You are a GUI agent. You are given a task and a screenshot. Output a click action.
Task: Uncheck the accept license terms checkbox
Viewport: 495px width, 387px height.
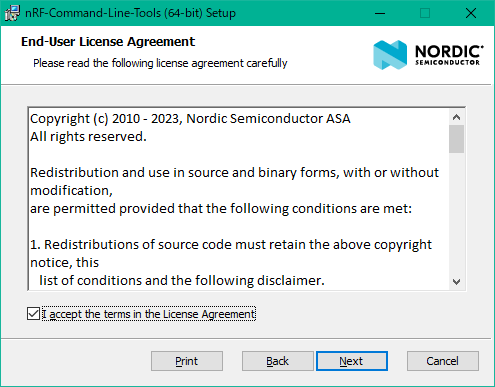[33, 314]
